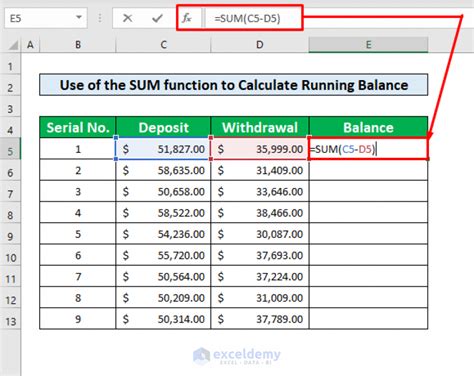This screenshot has height=376, width=474.
Task: Select deposit value 50,564.00
Action: [x=163, y=276]
